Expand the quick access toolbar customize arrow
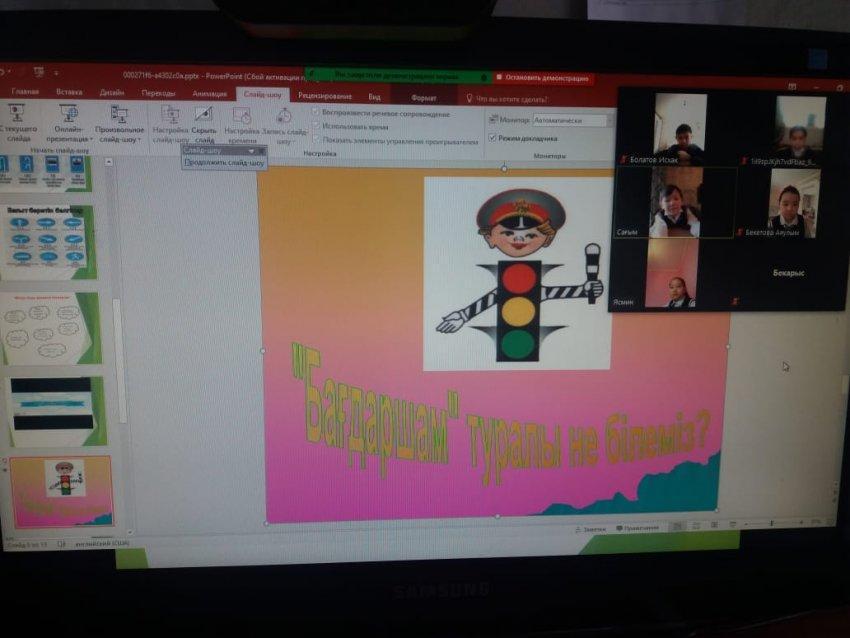The height and width of the screenshot is (638, 850). click(x=56, y=72)
